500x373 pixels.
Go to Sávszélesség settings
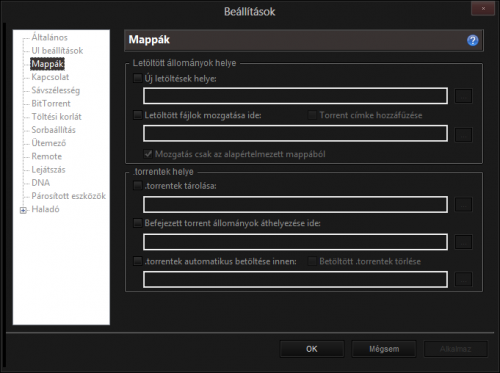(x=56, y=90)
